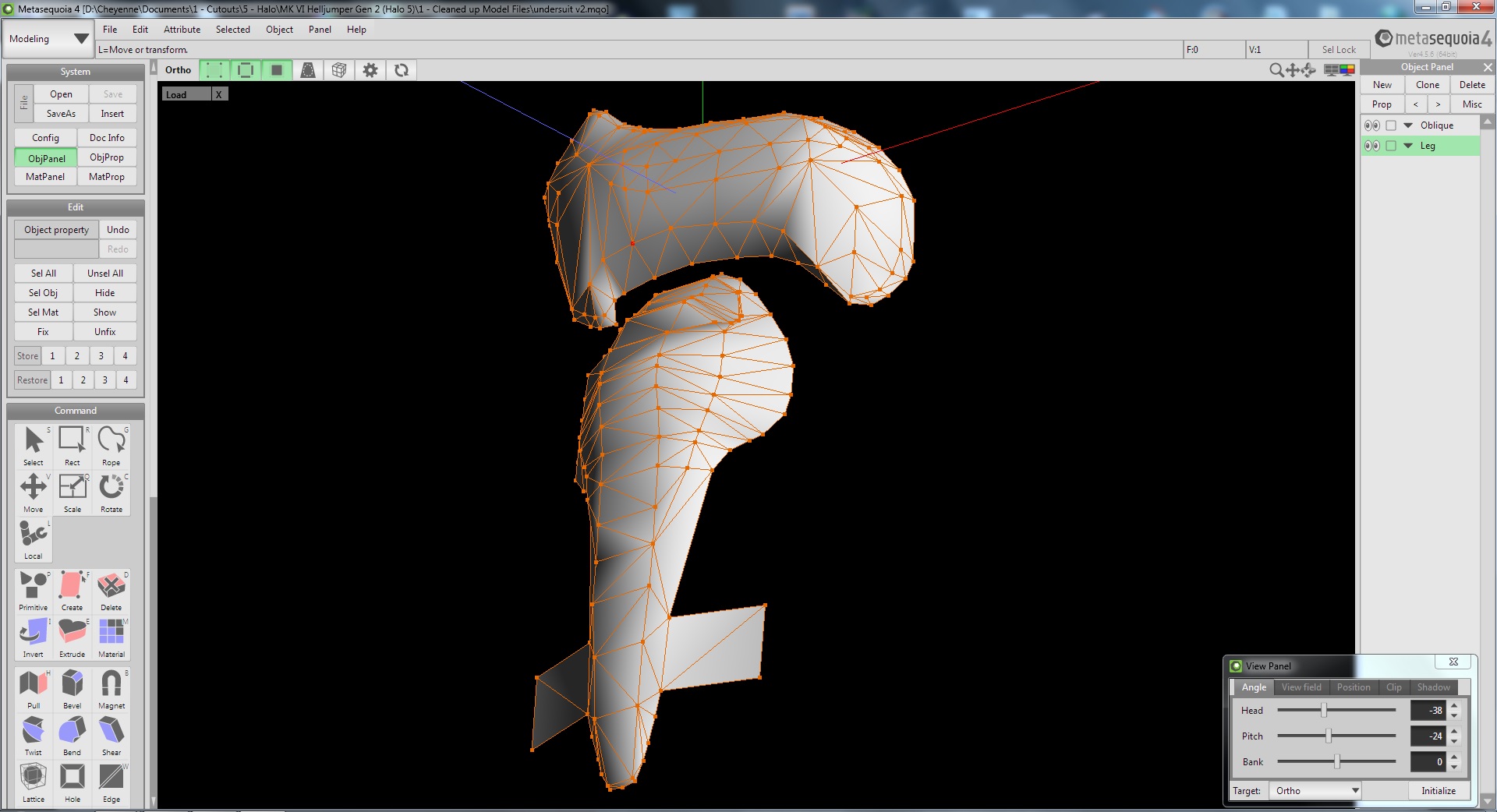Switch to Shadow tab in View Panel

[x=1433, y=687]
